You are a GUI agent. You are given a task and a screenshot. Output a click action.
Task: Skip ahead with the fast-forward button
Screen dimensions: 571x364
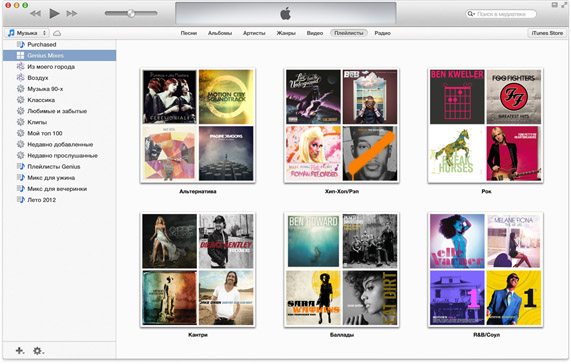coord(72,13)
